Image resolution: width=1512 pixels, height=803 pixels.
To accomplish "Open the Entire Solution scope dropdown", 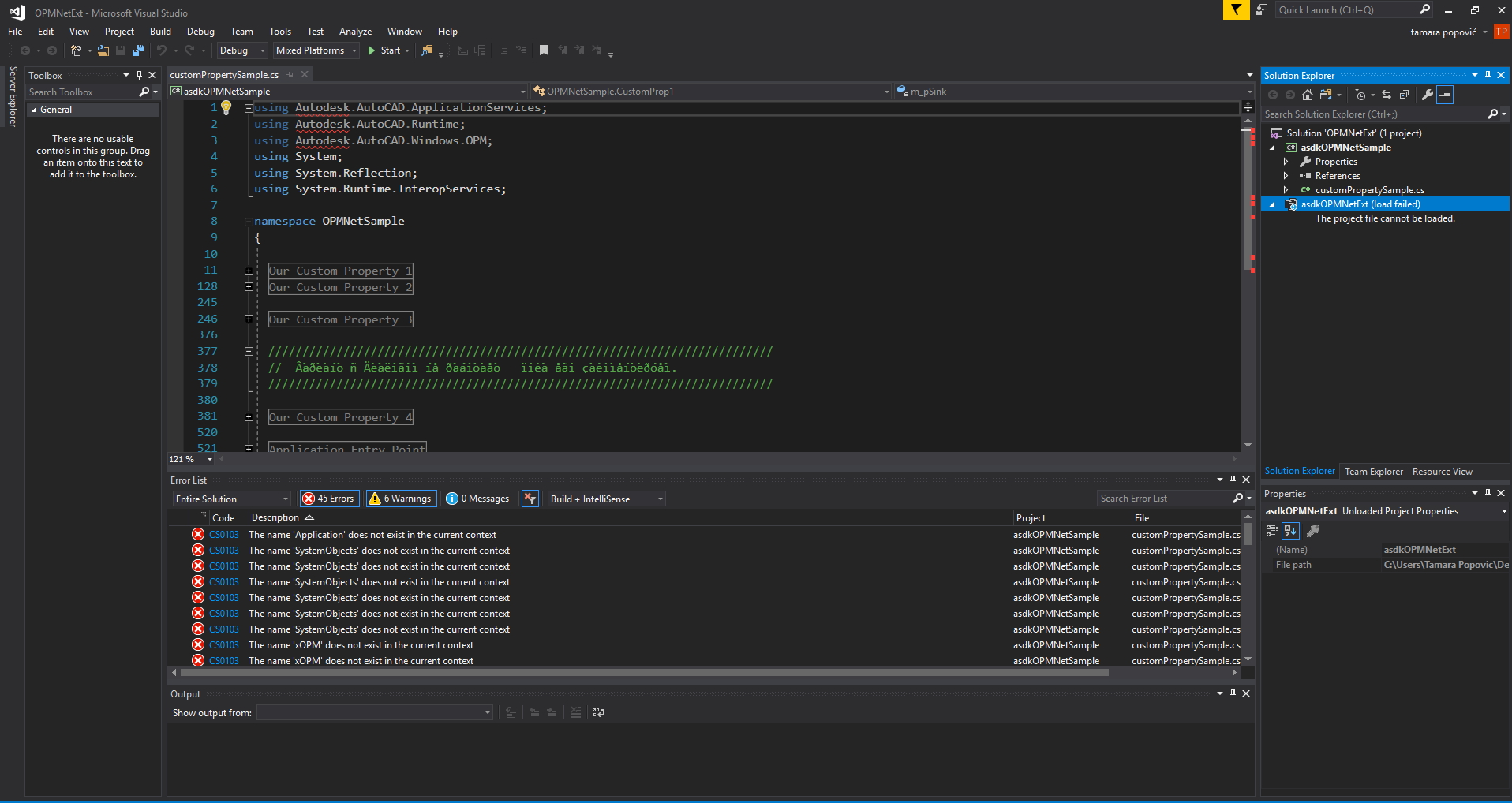I will click(x=231, y=499).
